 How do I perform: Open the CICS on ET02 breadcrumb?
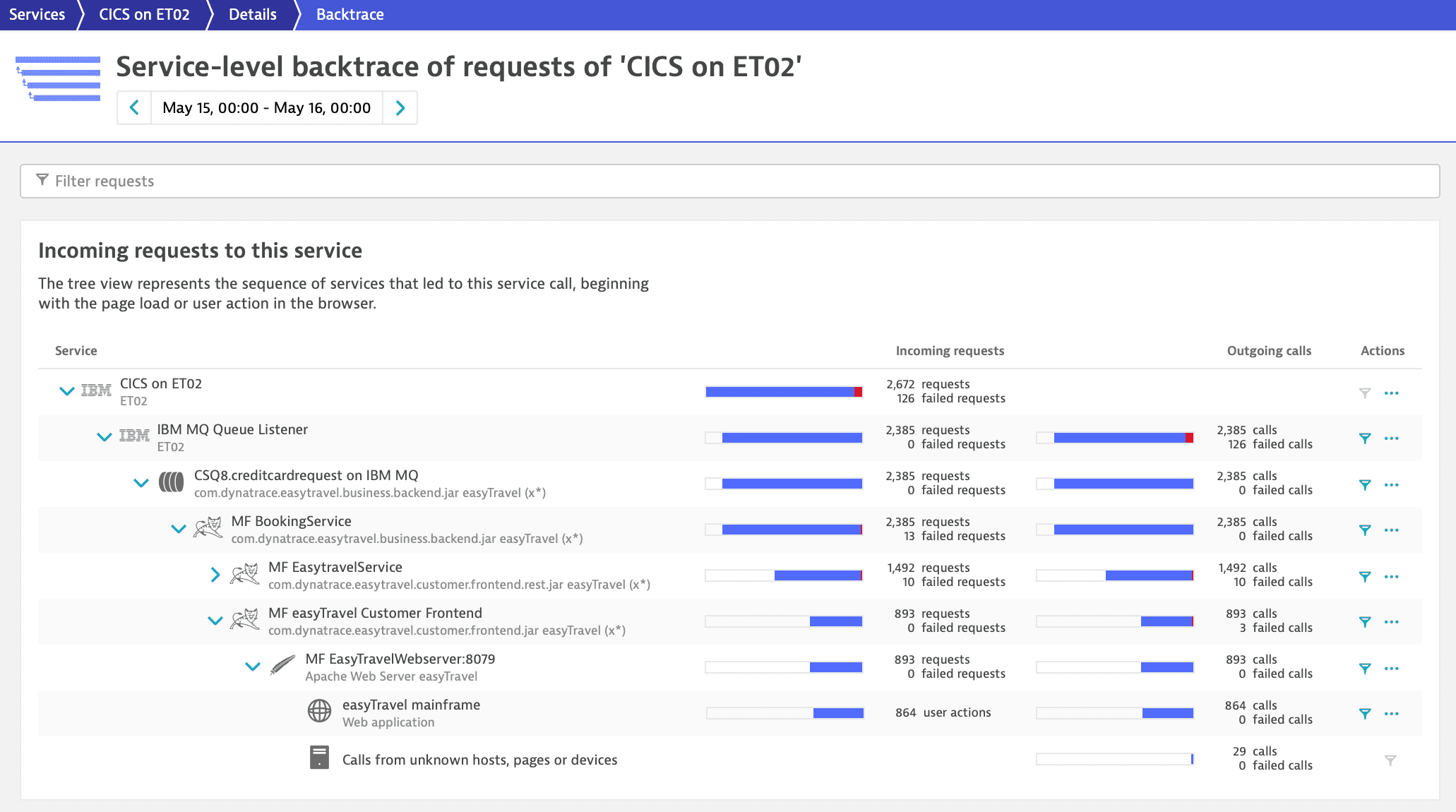(x=144, y=15)
